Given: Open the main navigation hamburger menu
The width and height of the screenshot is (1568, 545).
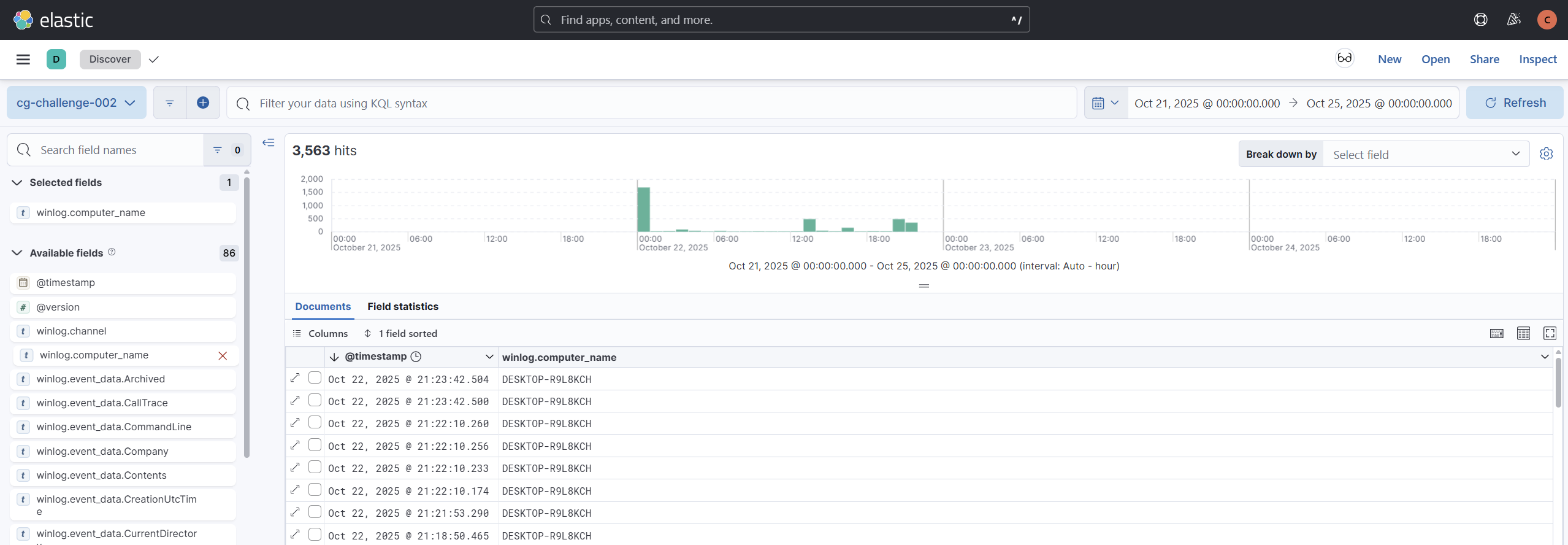Looking at the screenshot, I should point(23,60).
